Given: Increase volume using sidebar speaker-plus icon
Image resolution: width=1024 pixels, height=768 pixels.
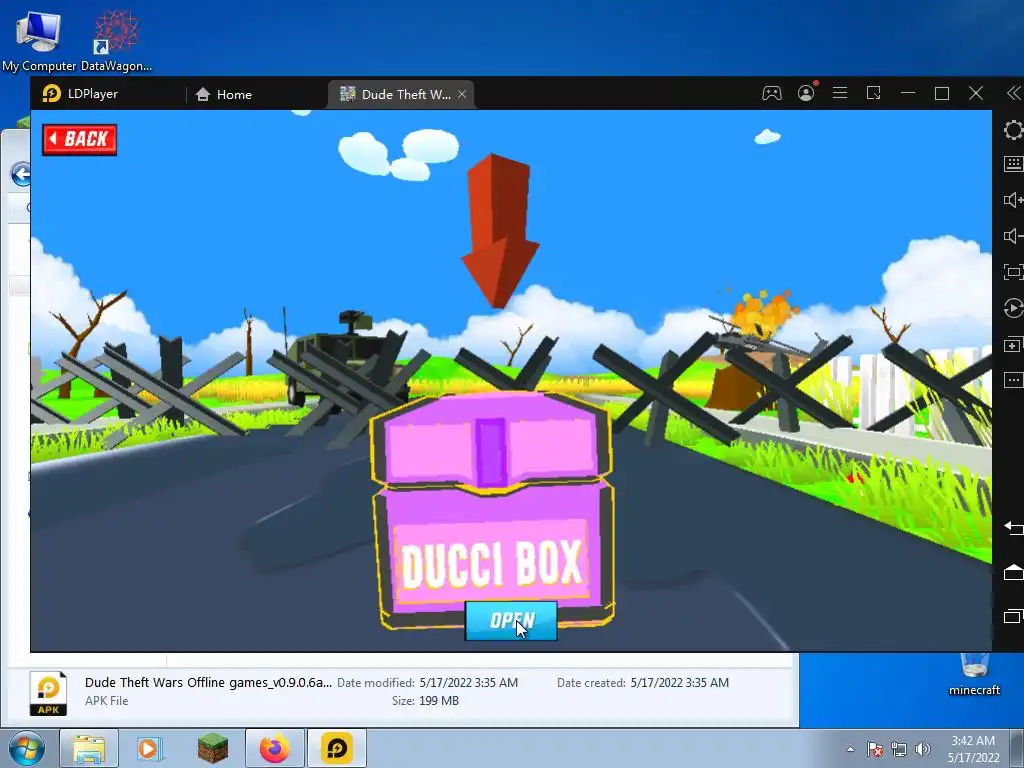Looking at the screenshot, I should click(1014, 200).
